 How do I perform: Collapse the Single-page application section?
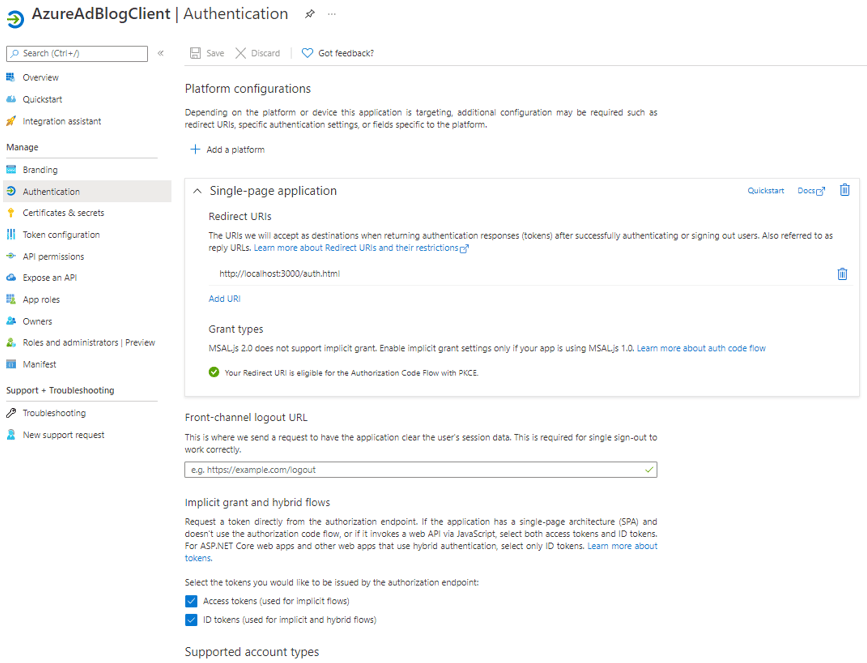[x=197, y=191]
